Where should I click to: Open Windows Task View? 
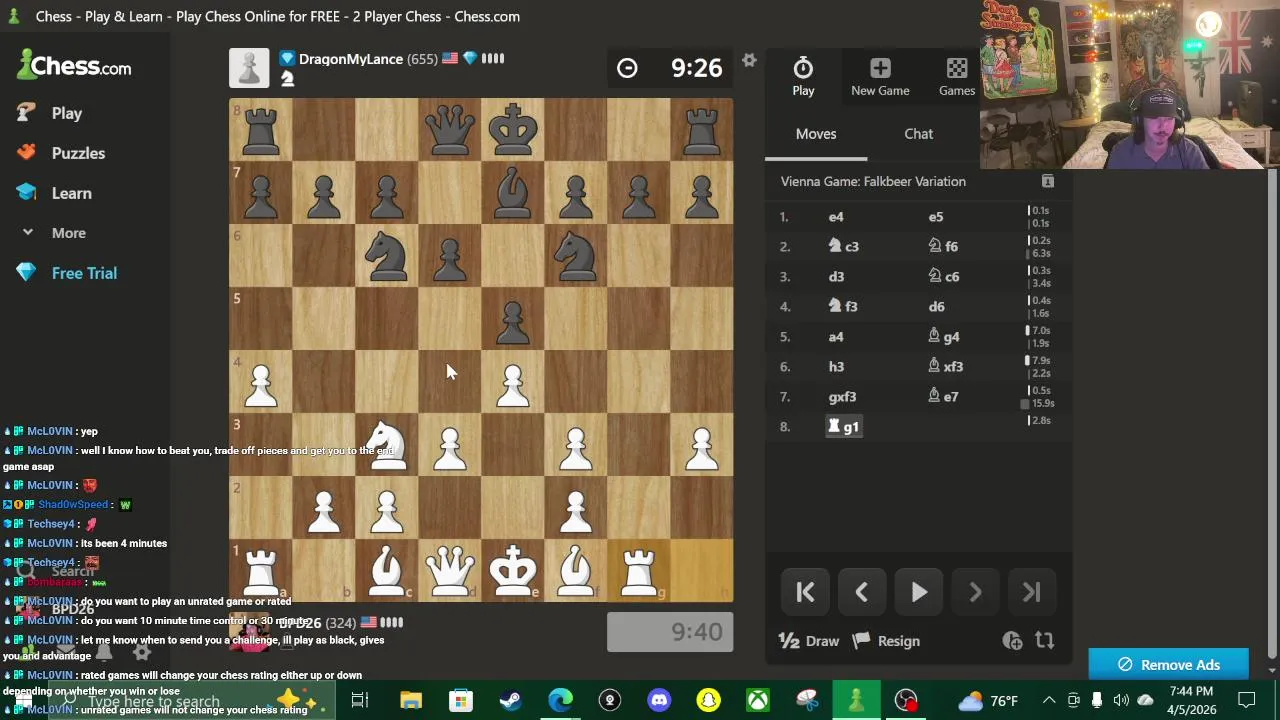[x=359, y=700]
